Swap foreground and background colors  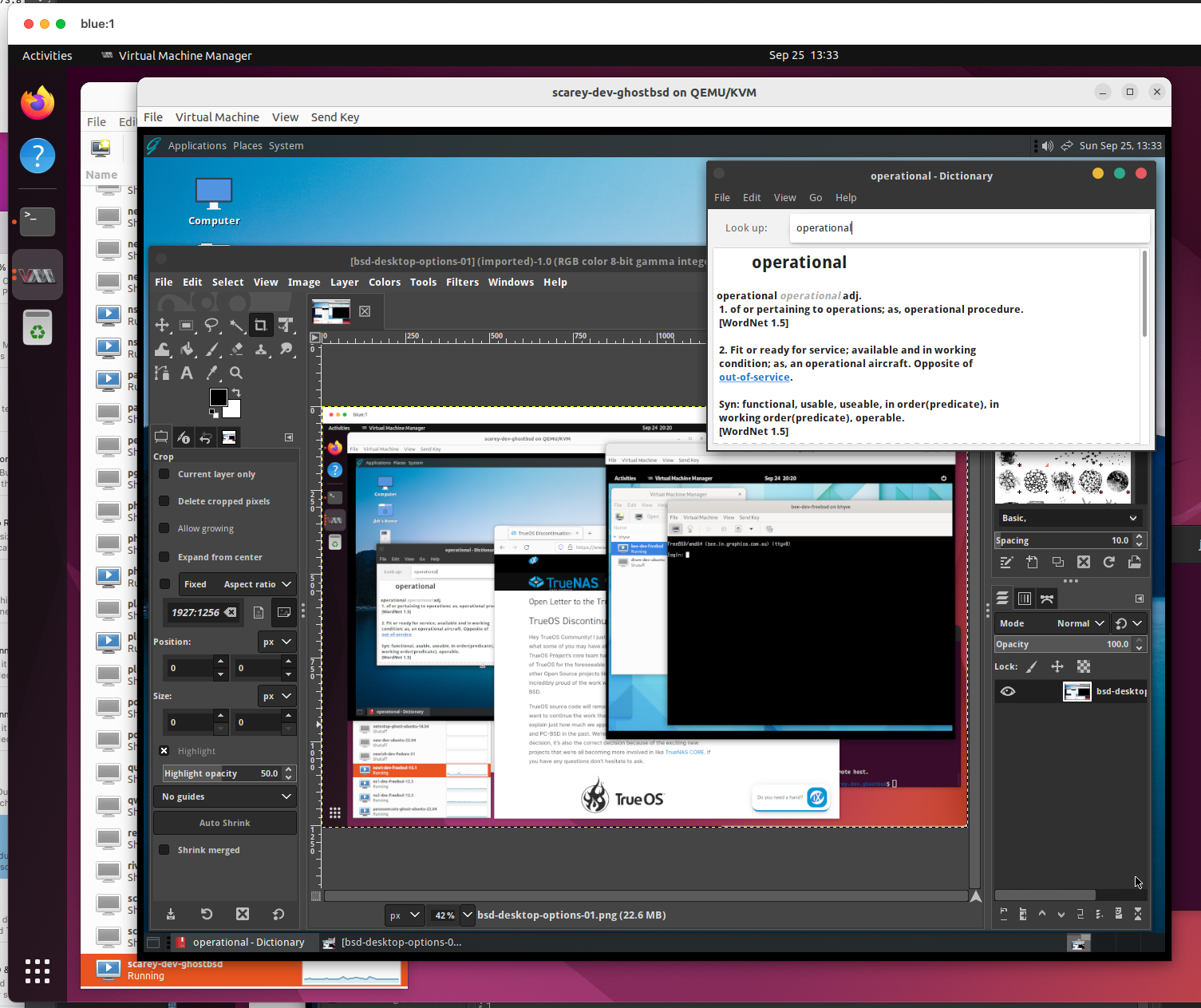point(236,393)
